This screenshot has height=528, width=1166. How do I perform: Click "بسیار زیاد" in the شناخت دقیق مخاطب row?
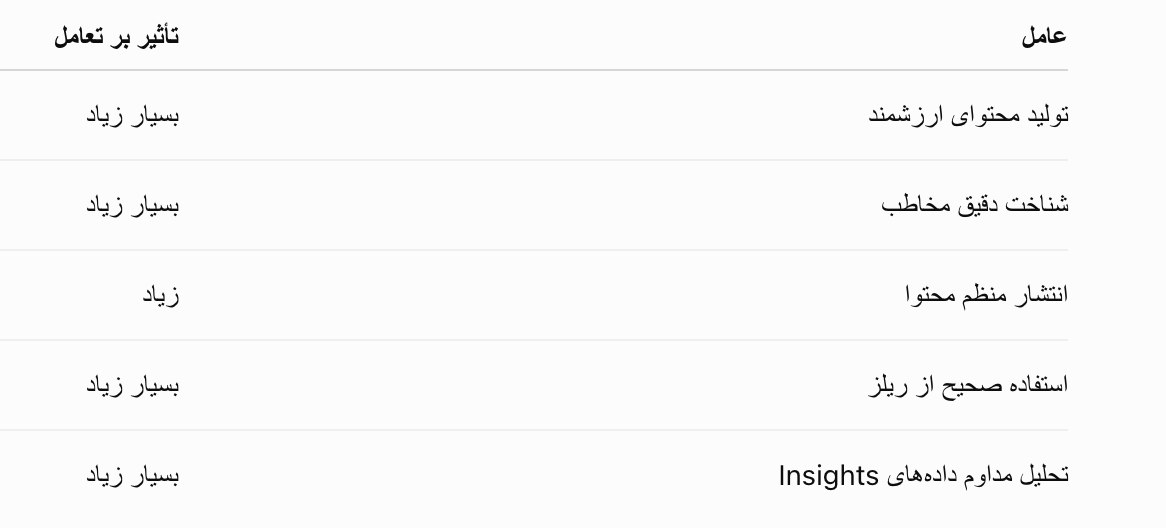coord(132,205)
